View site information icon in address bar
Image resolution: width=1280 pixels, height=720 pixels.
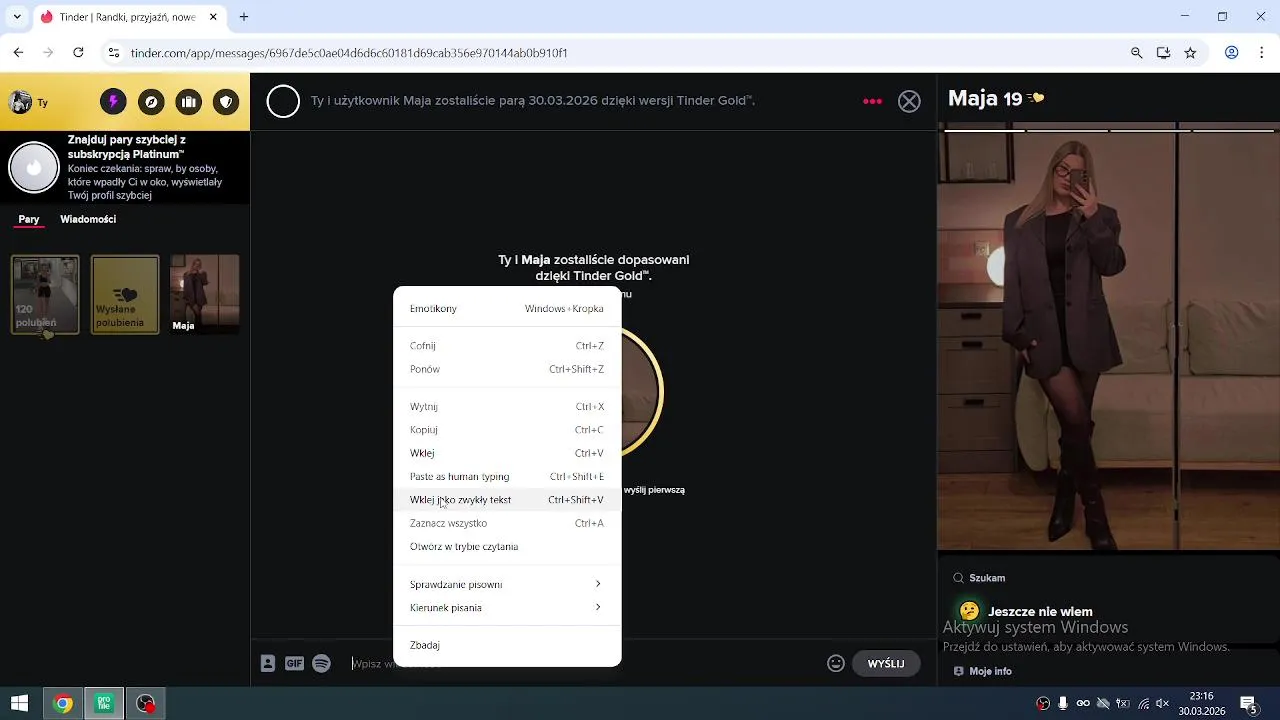pos(114,53)
